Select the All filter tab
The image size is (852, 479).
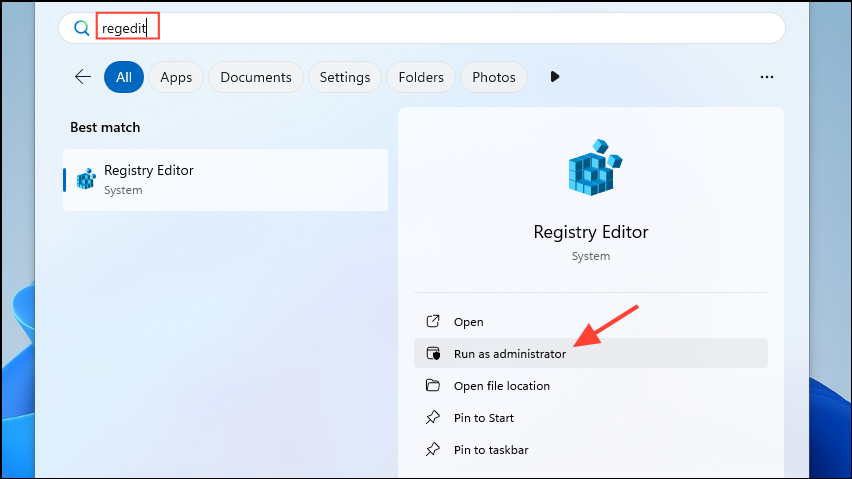124,77
